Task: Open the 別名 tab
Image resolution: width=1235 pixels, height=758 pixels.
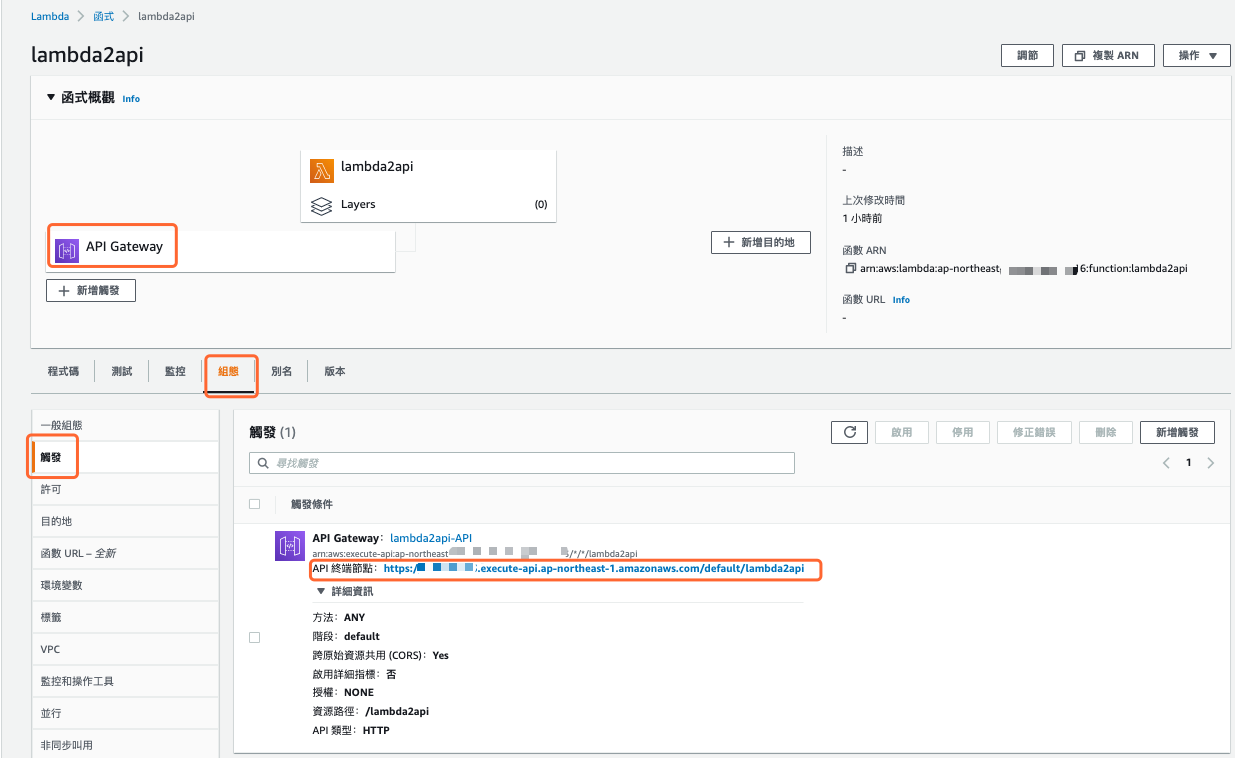Action: pyautogui.click(x=281, y=371)
